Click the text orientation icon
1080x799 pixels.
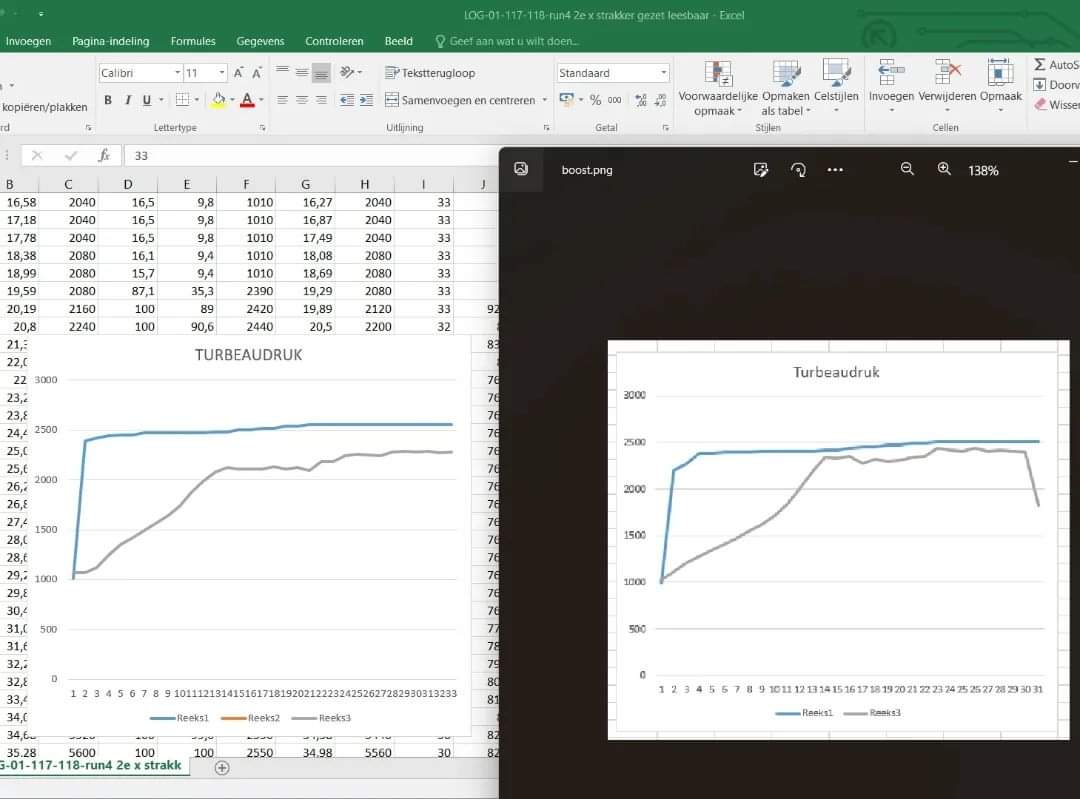tap(346, 72)
